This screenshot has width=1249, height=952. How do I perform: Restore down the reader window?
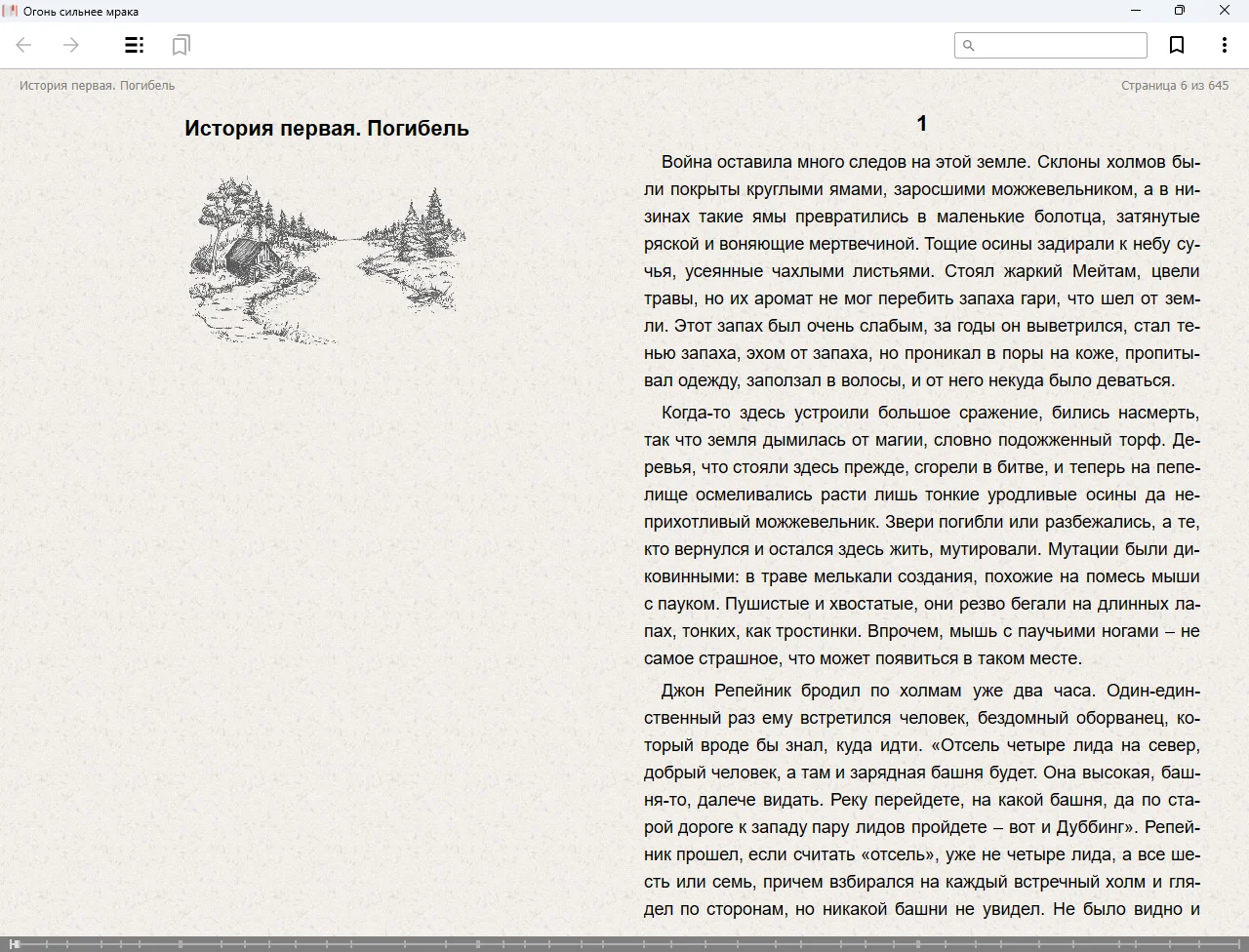(1179, 11)
